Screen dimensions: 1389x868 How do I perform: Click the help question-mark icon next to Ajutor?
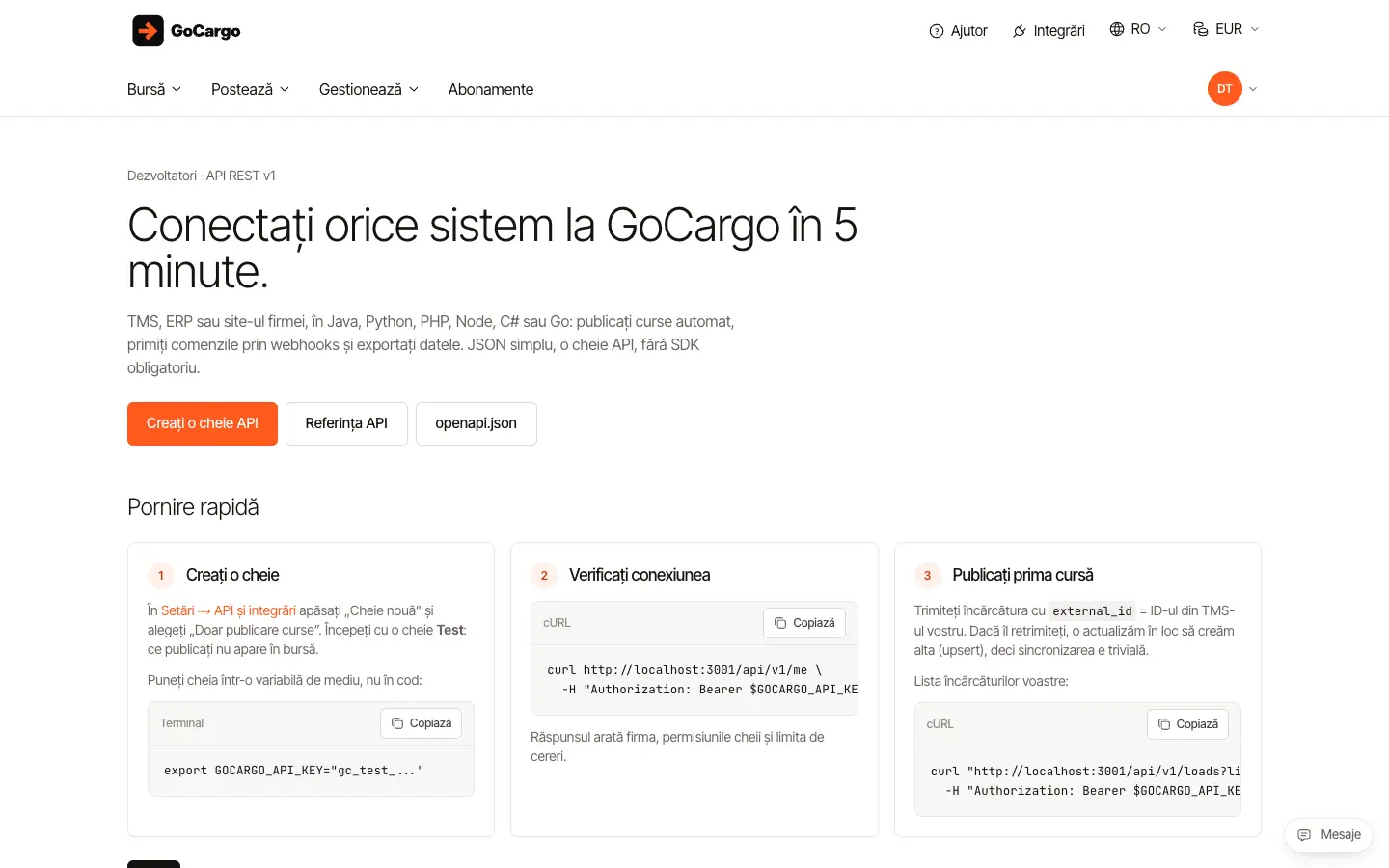[937, 31]
